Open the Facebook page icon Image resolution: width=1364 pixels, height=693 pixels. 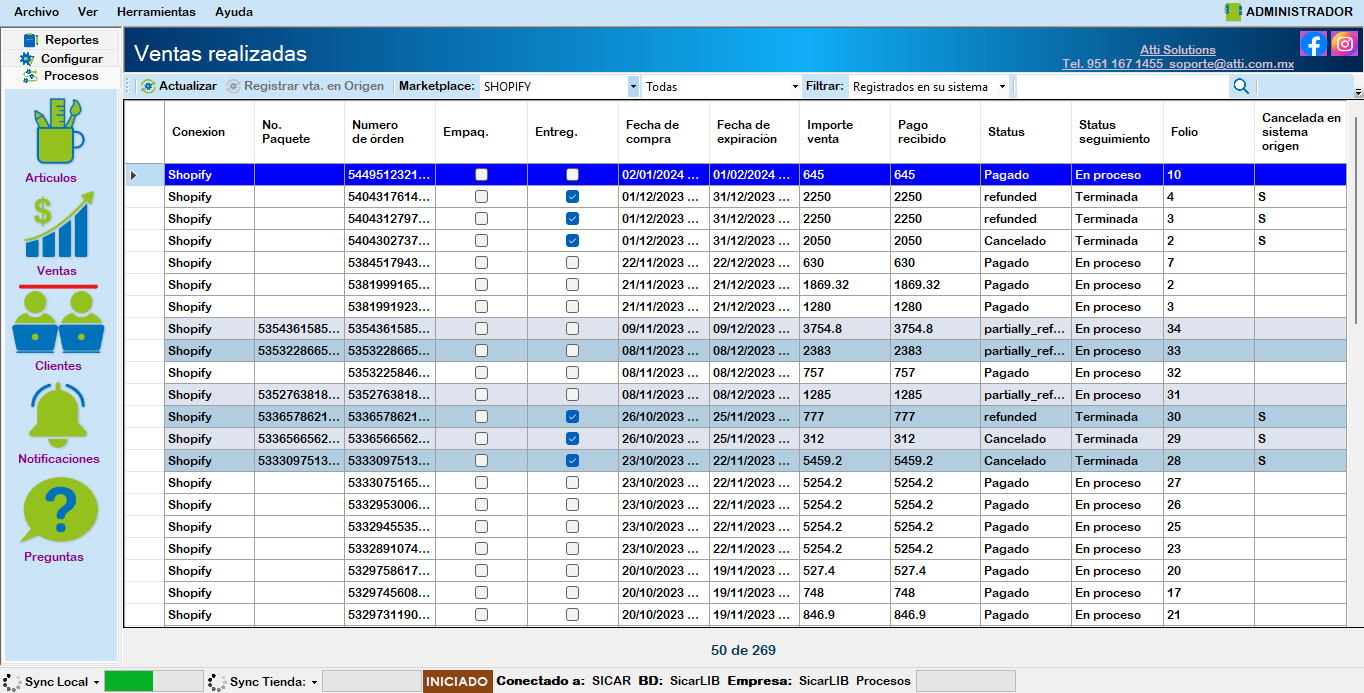[x=1313, y=44]
